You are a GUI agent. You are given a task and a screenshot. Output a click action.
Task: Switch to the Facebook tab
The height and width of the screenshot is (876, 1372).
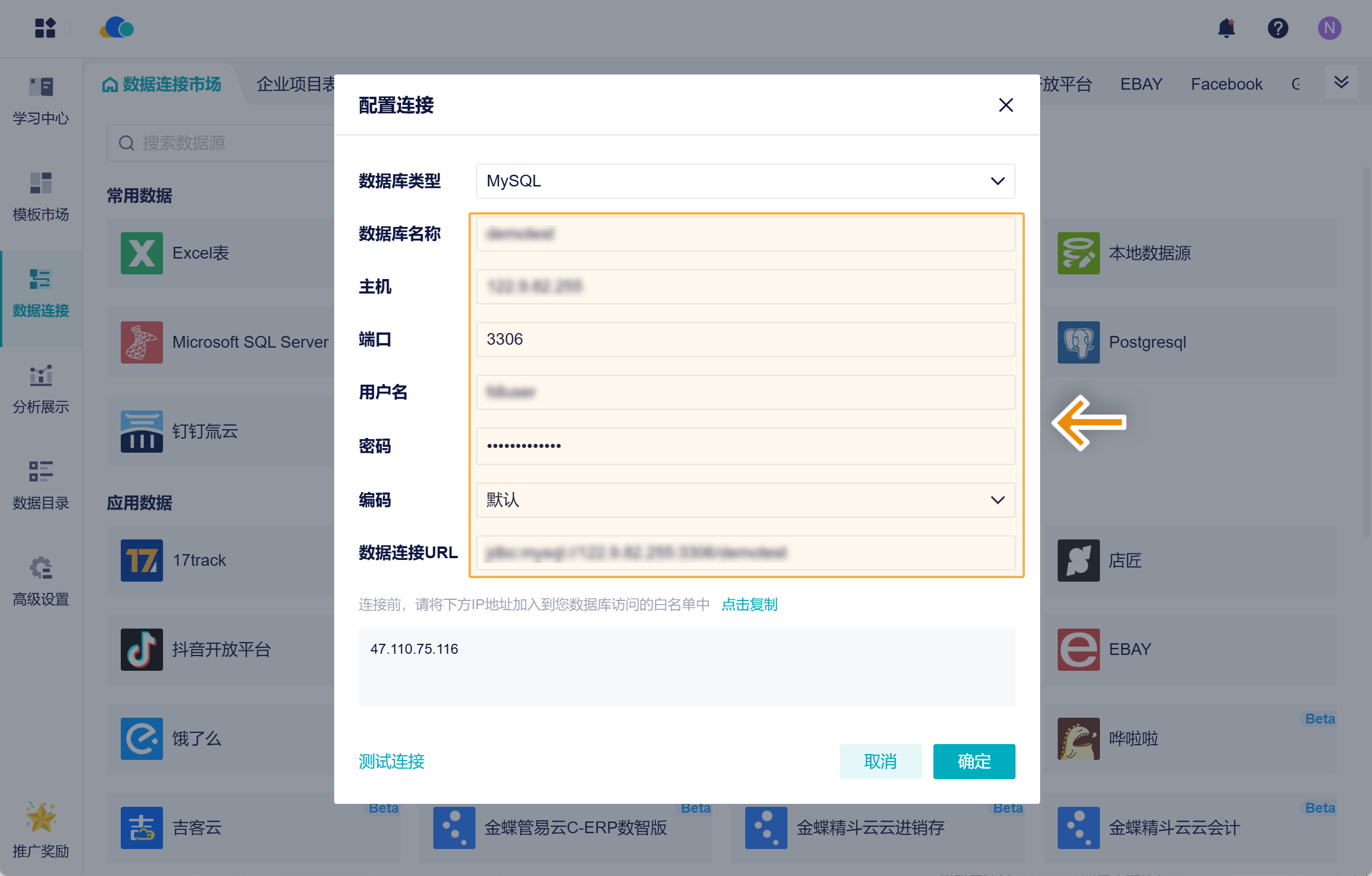coord(1226,83)
